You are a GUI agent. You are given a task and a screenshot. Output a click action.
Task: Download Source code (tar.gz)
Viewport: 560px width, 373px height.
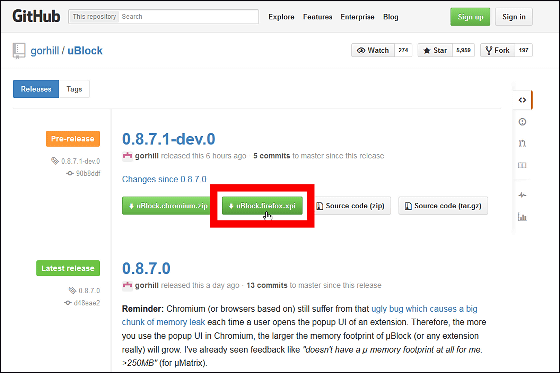(x=443, y=206)
